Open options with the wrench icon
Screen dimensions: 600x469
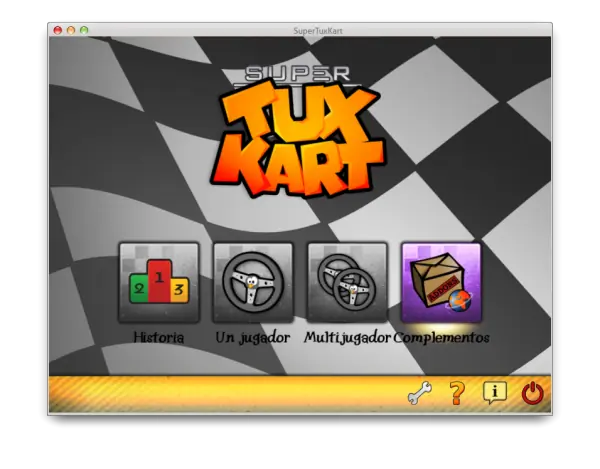click(420, 393)
